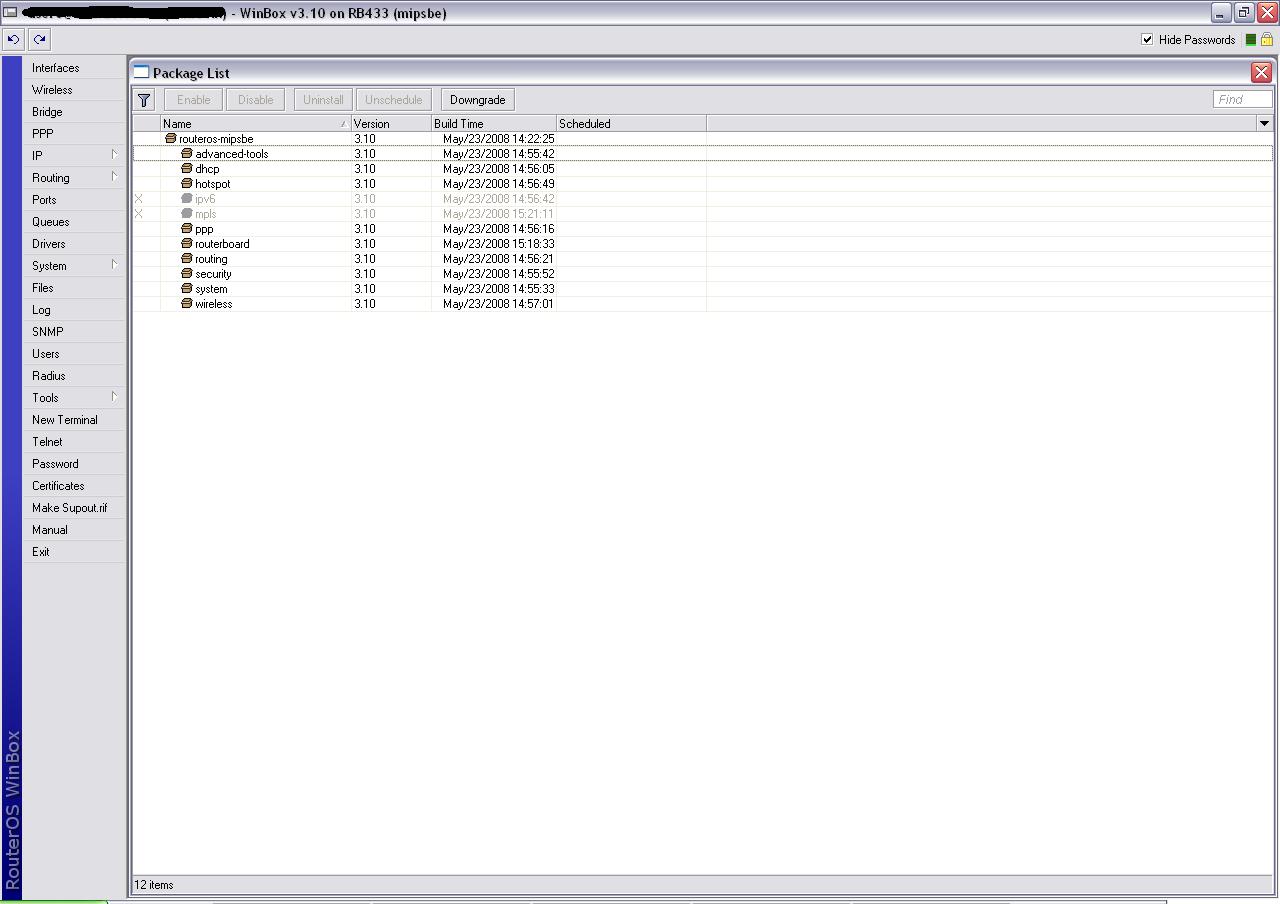Screen dimensions: 1280x904
Task: Select the routeros-mipsbe package row
Action: 703,139
